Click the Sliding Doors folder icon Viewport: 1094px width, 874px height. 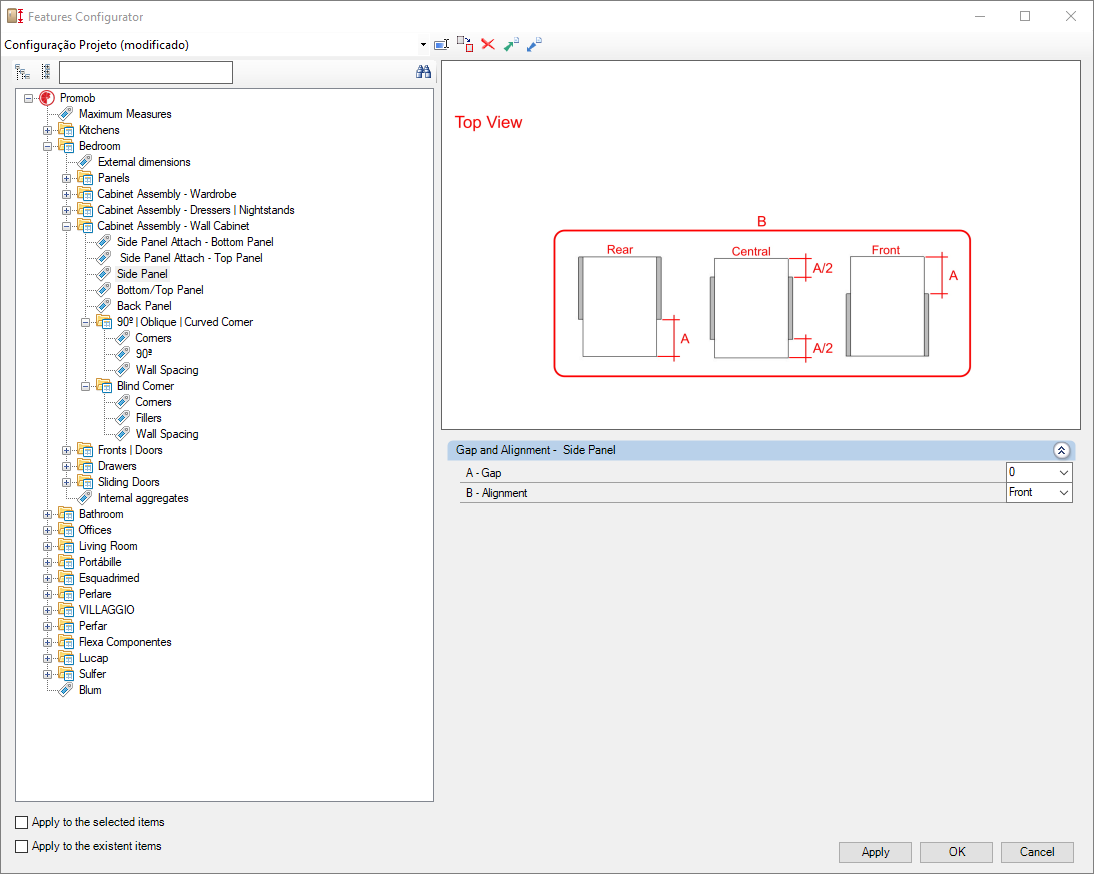85,482
